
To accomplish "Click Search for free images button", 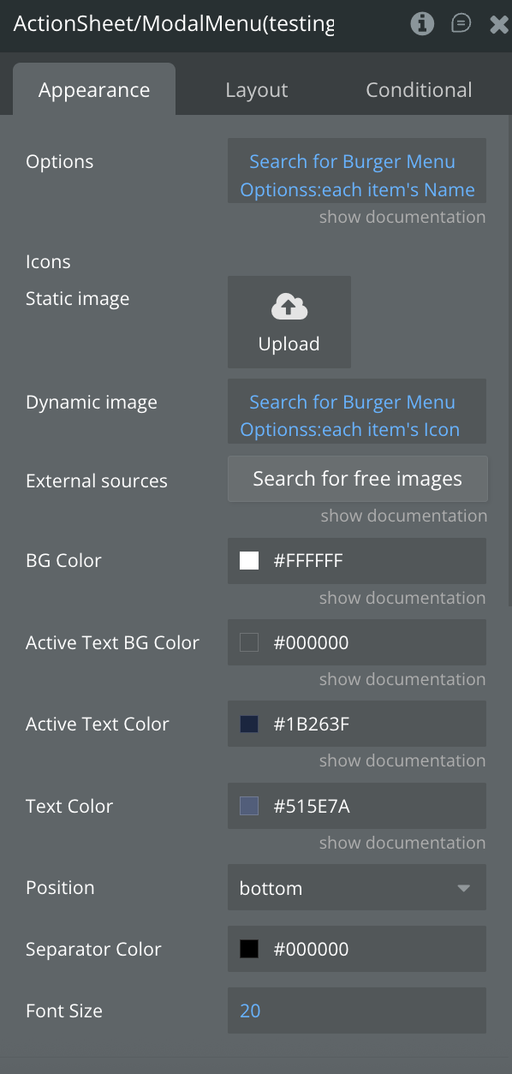I will tap(357, 479).
